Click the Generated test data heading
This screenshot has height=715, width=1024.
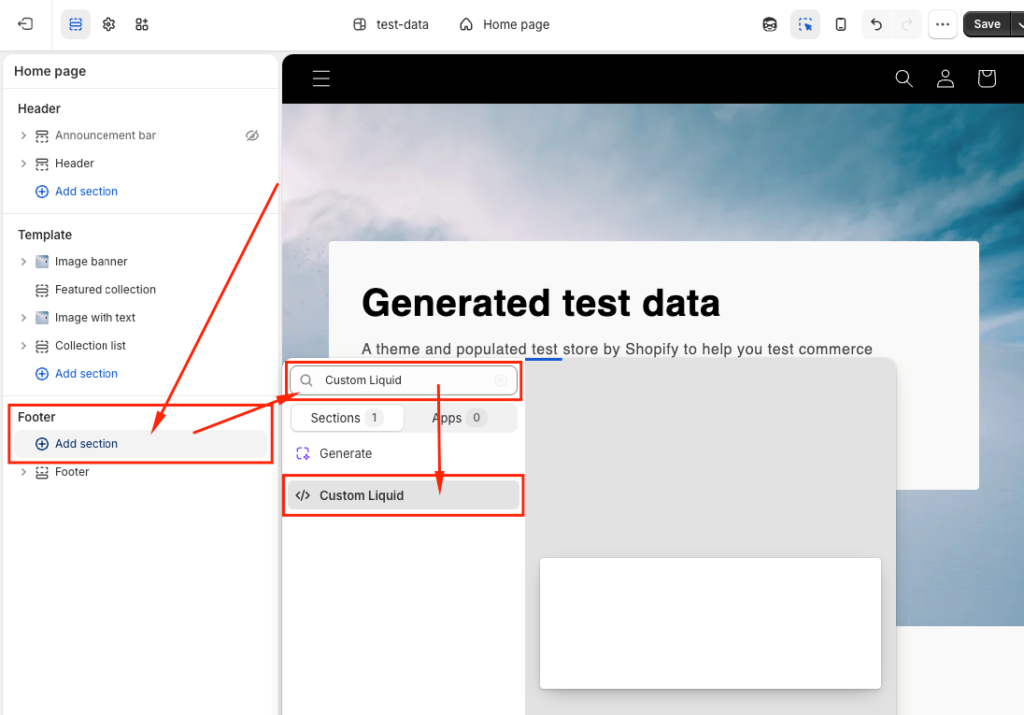click(541, 304)
